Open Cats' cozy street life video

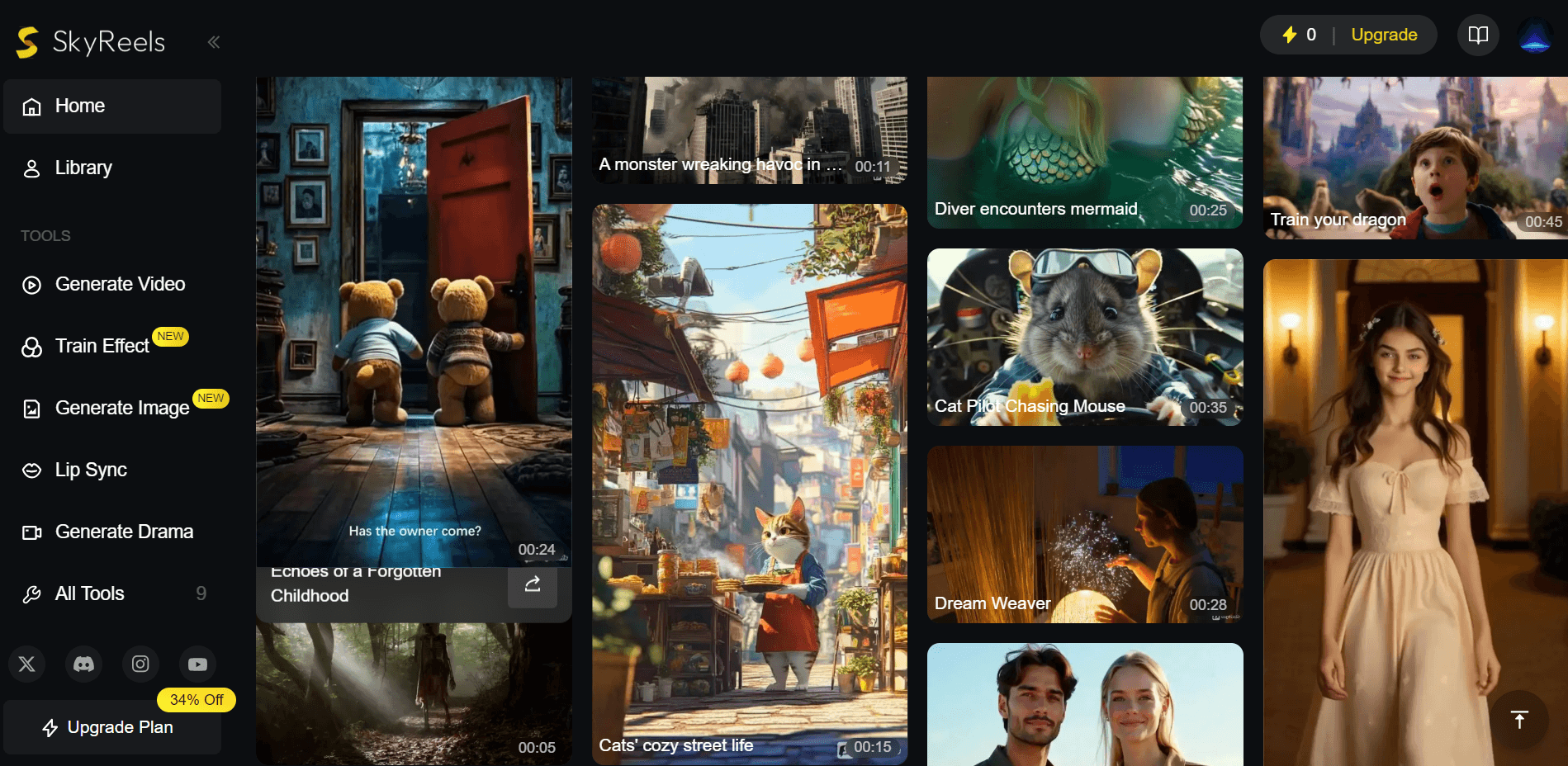tap(750, 485)
